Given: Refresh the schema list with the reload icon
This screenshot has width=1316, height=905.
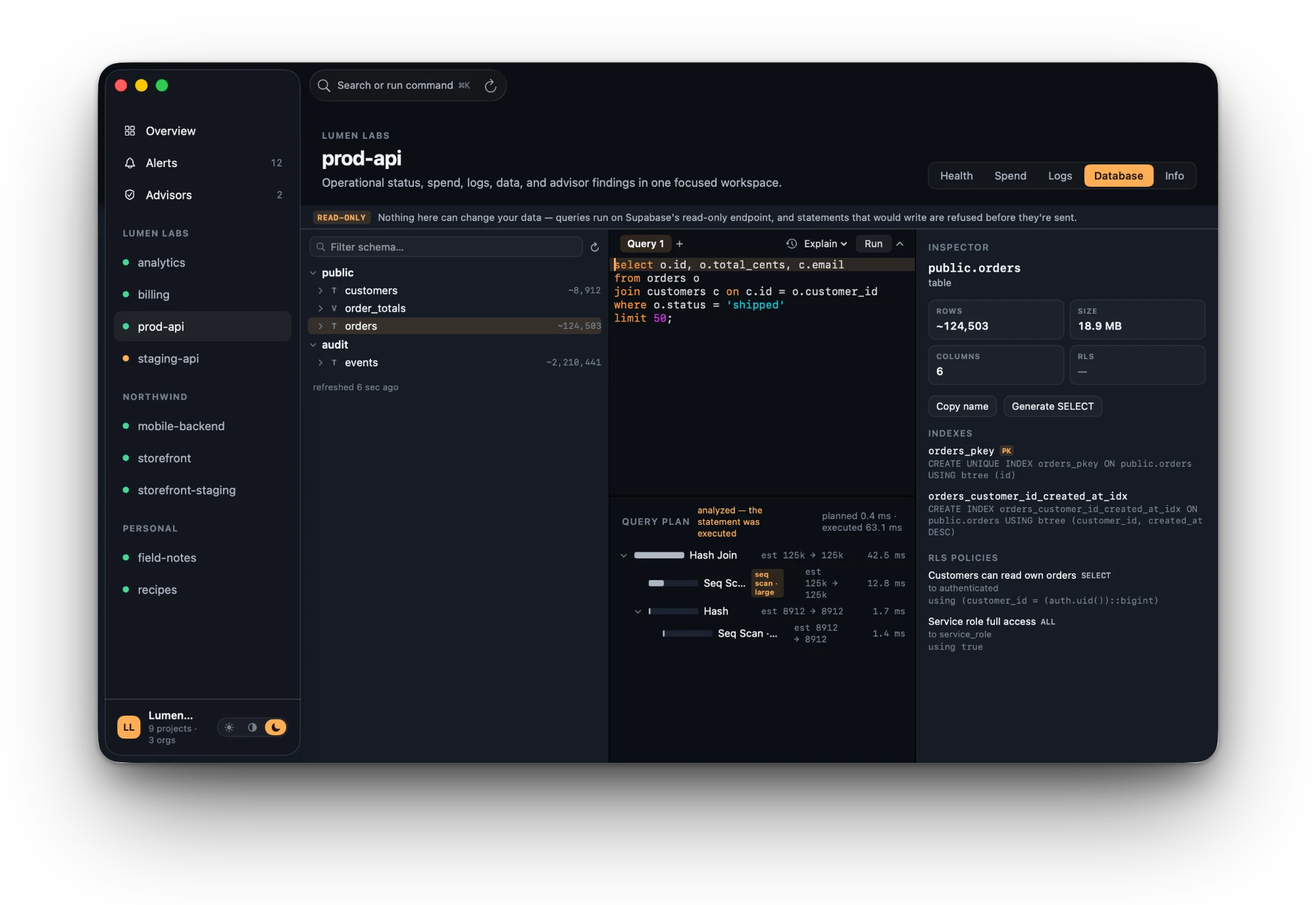Looking at the screenshot, I should (595, 247).
